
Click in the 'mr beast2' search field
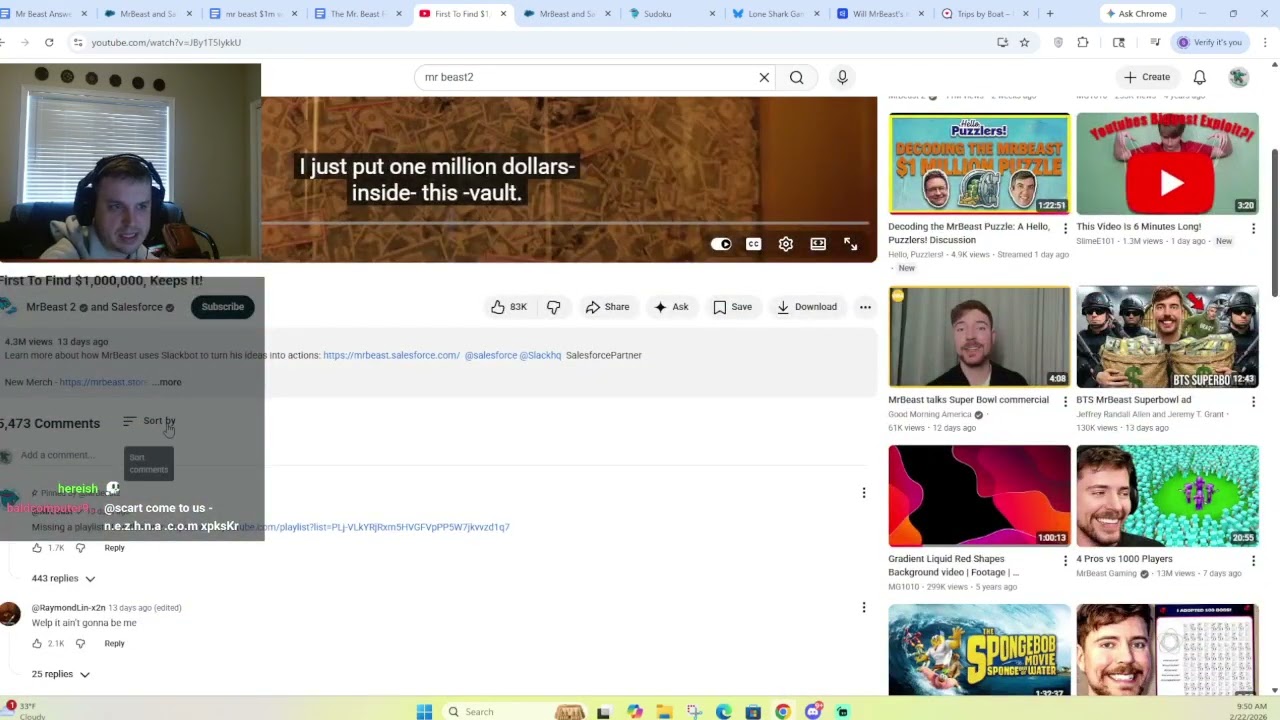coord(585,77)
